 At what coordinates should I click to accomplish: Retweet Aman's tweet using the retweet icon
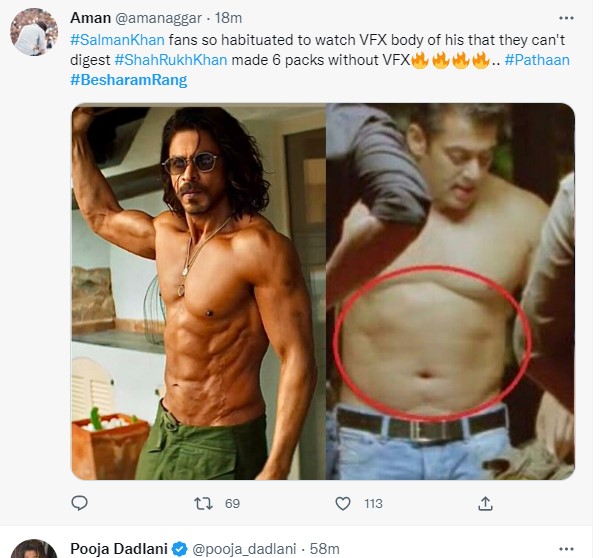203,503
